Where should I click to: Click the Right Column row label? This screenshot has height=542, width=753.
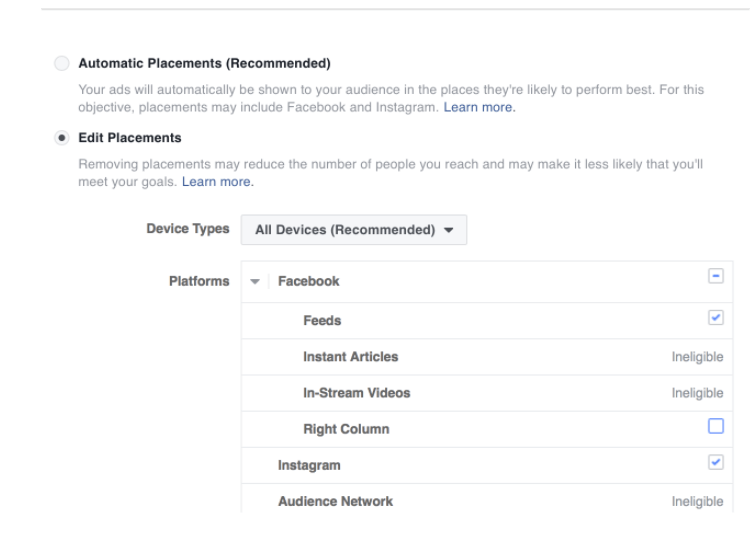(346, 429)
